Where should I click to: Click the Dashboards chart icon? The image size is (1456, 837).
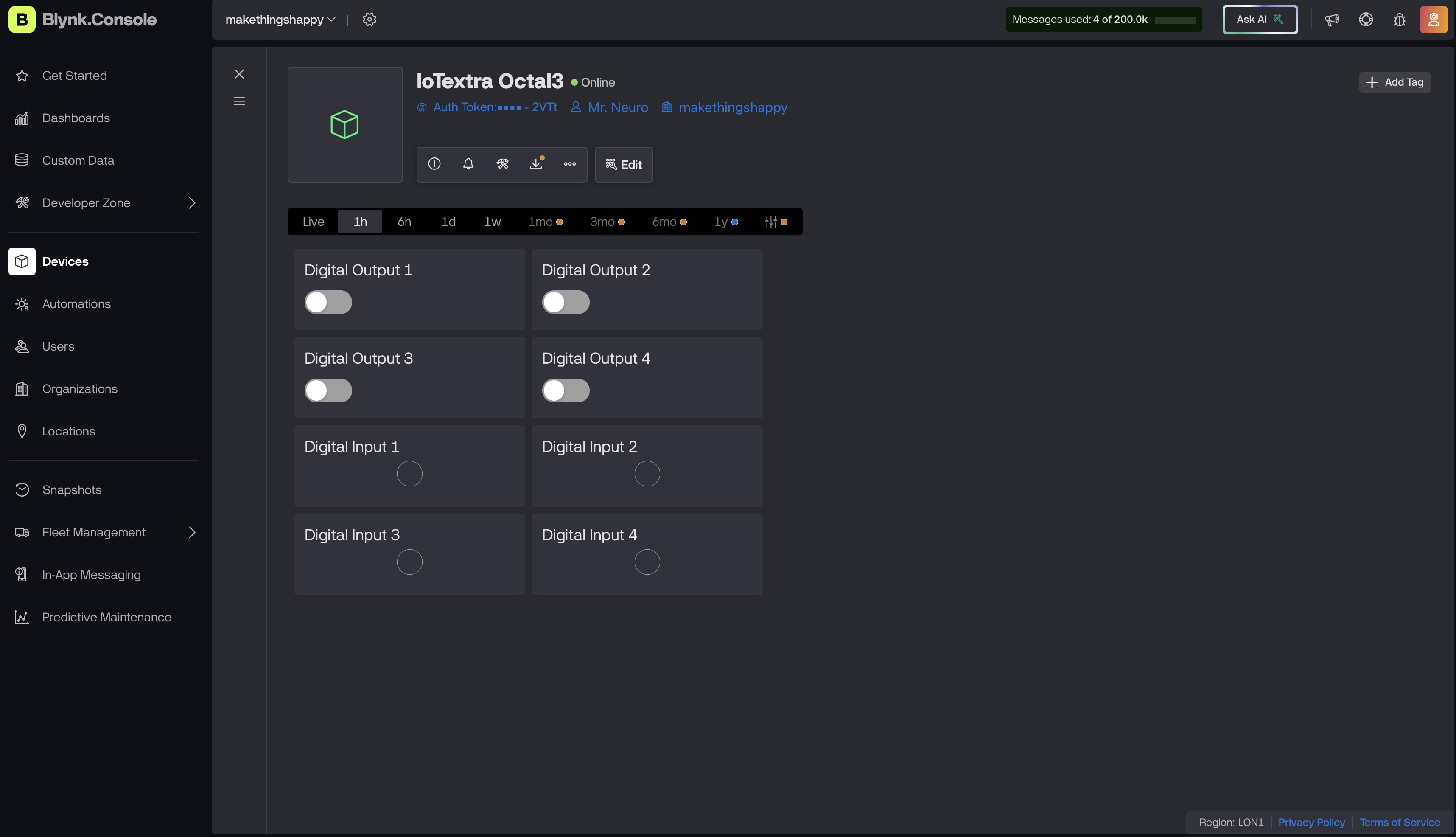click(x=22, y=118)
